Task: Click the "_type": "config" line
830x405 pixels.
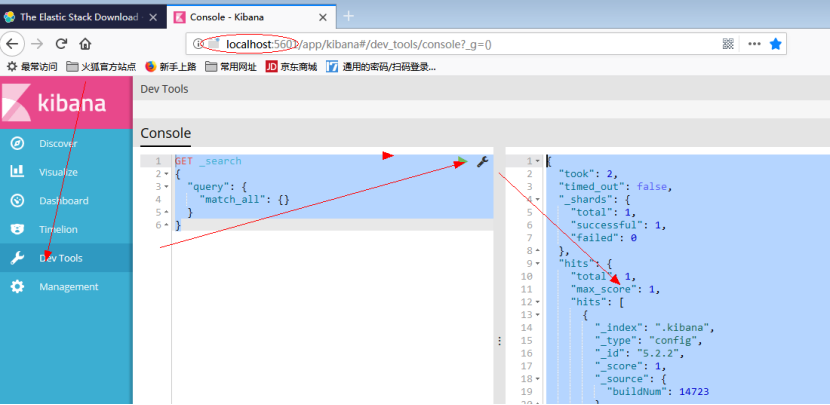Action: (x=649, y=340)
